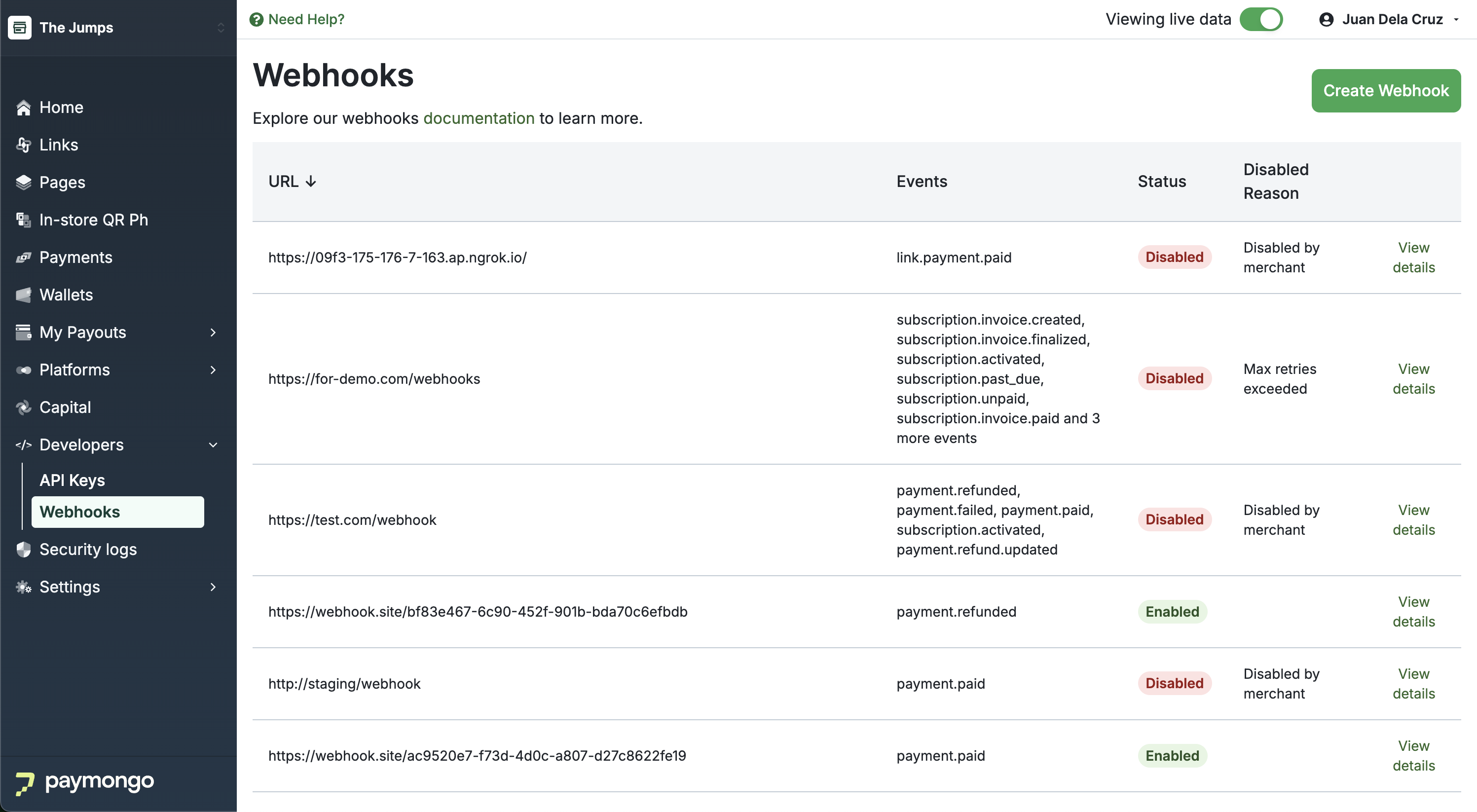Select the In-store QR Ph icon
This screenshot has width=1477, height=812.
click(x=24, y=220)
